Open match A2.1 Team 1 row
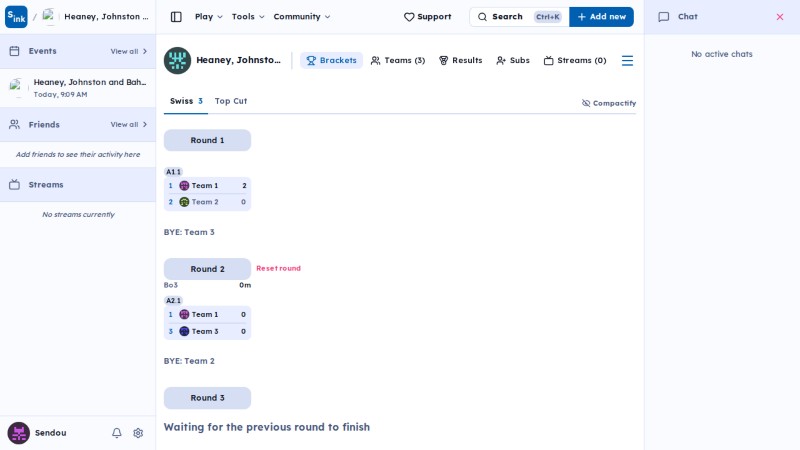The width and height of the screenshot is (800, 450). (x=207, y=315)
